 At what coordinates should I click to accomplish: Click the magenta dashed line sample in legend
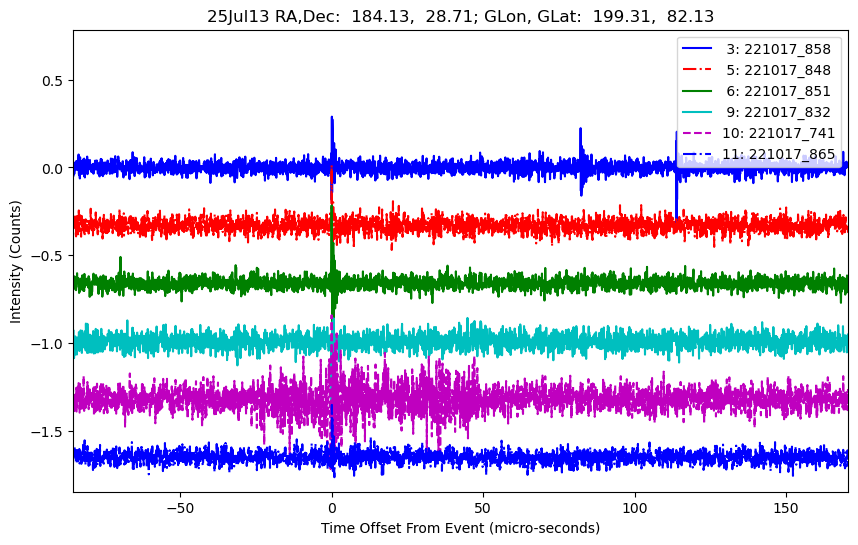pos(698,133)
